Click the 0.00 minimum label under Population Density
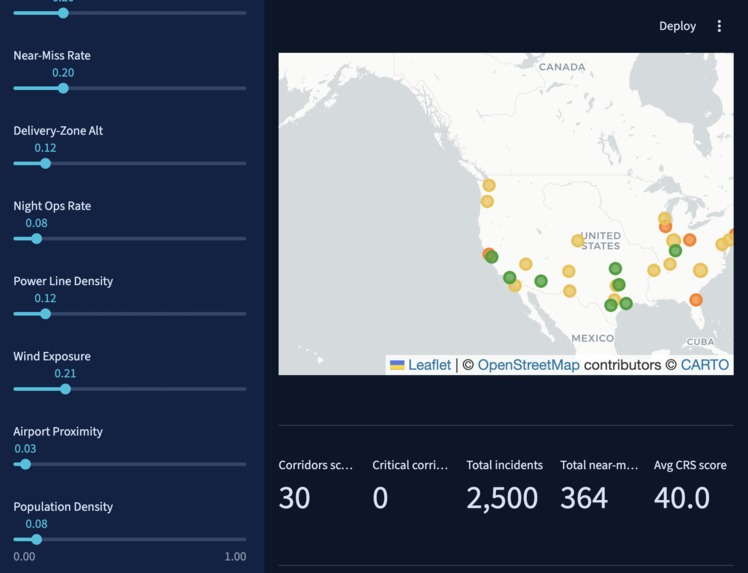This screenshot has height=573, width=748. [24, 557]
